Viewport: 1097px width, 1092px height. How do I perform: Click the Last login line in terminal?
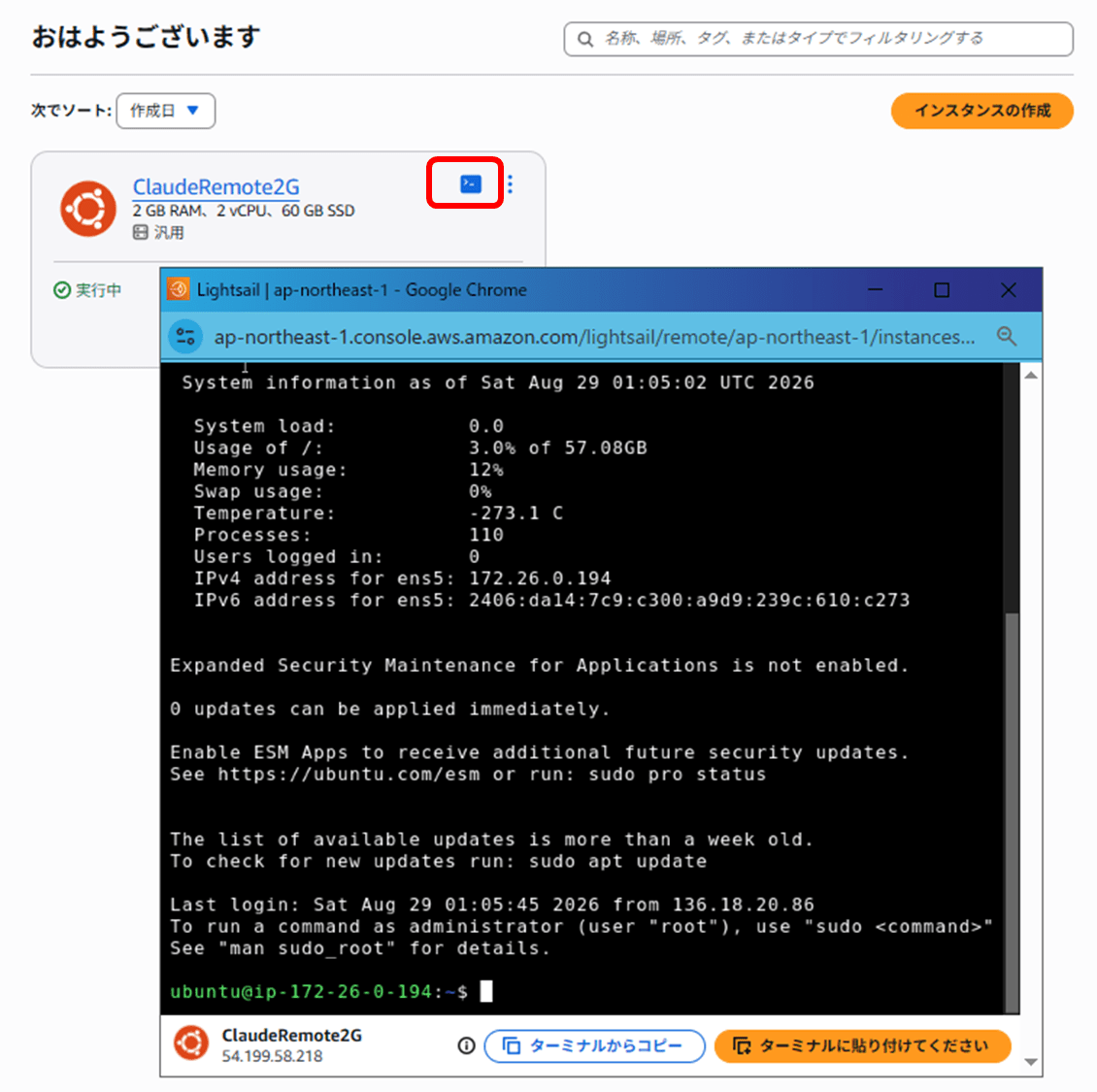pos(492,905)
